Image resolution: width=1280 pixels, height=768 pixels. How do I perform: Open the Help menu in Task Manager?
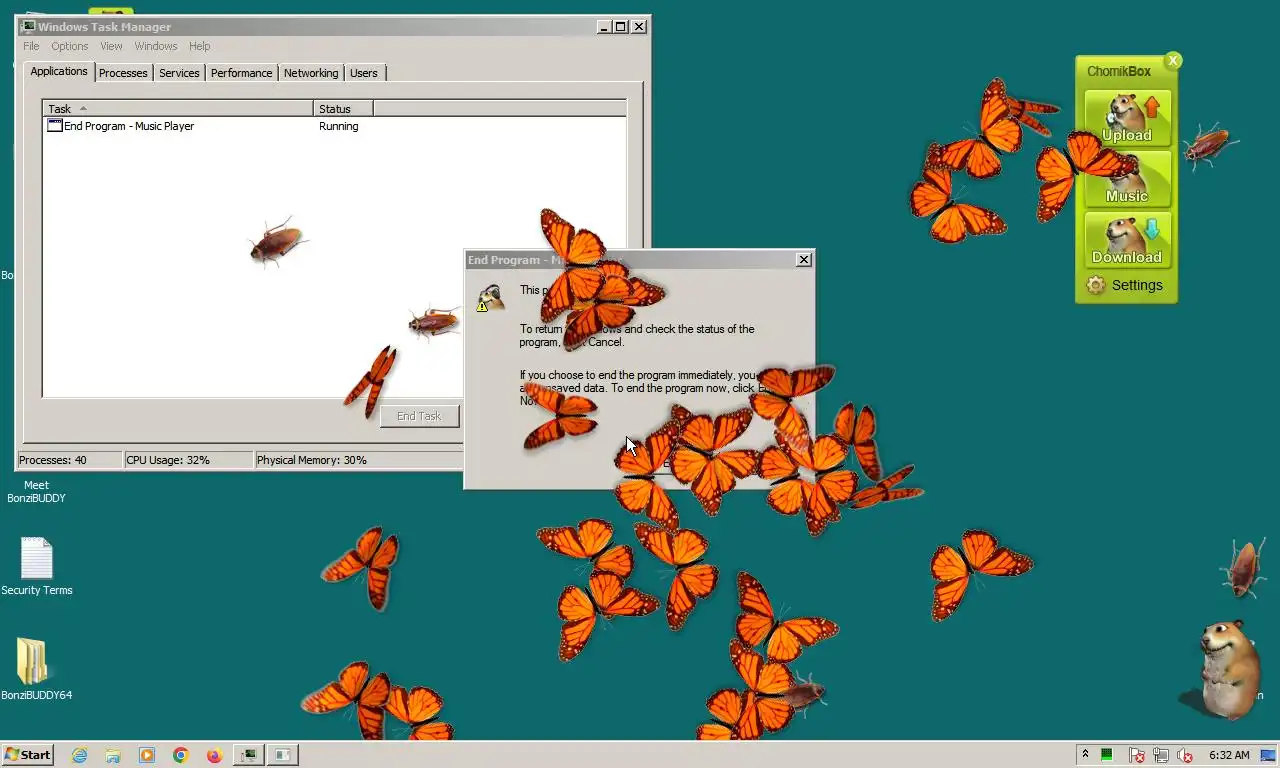tap(200, 46)
